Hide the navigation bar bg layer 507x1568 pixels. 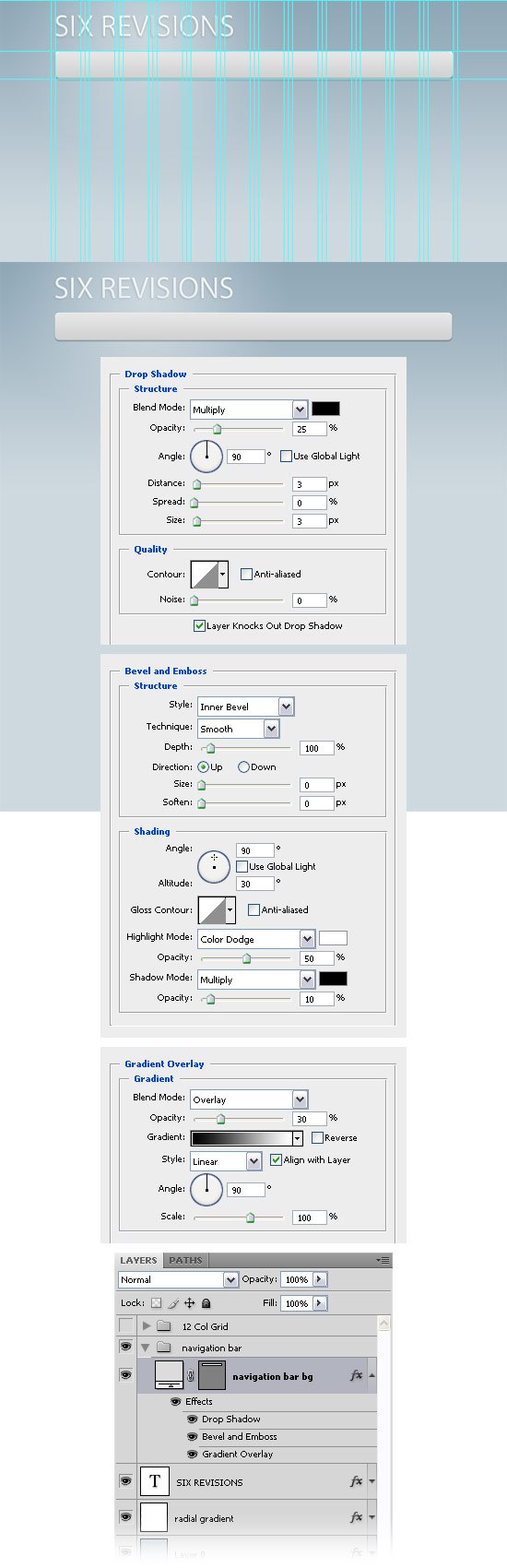pos(126,1375)
